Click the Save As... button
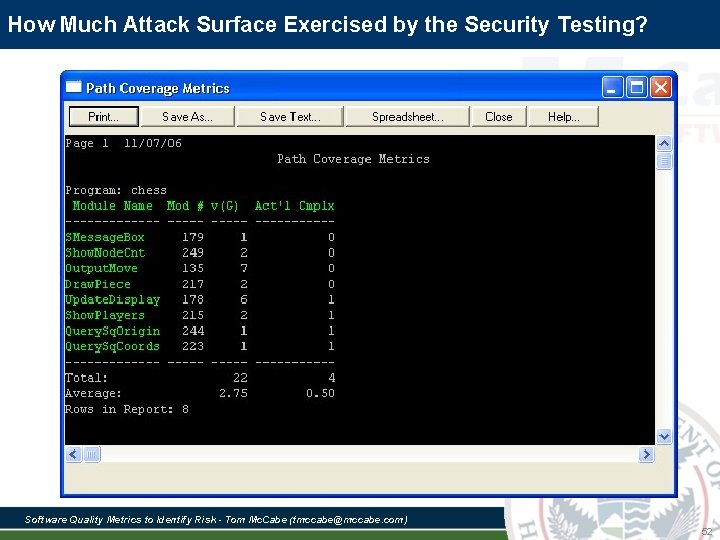Screen dimensions: 720x540 (x=187, y=117)
